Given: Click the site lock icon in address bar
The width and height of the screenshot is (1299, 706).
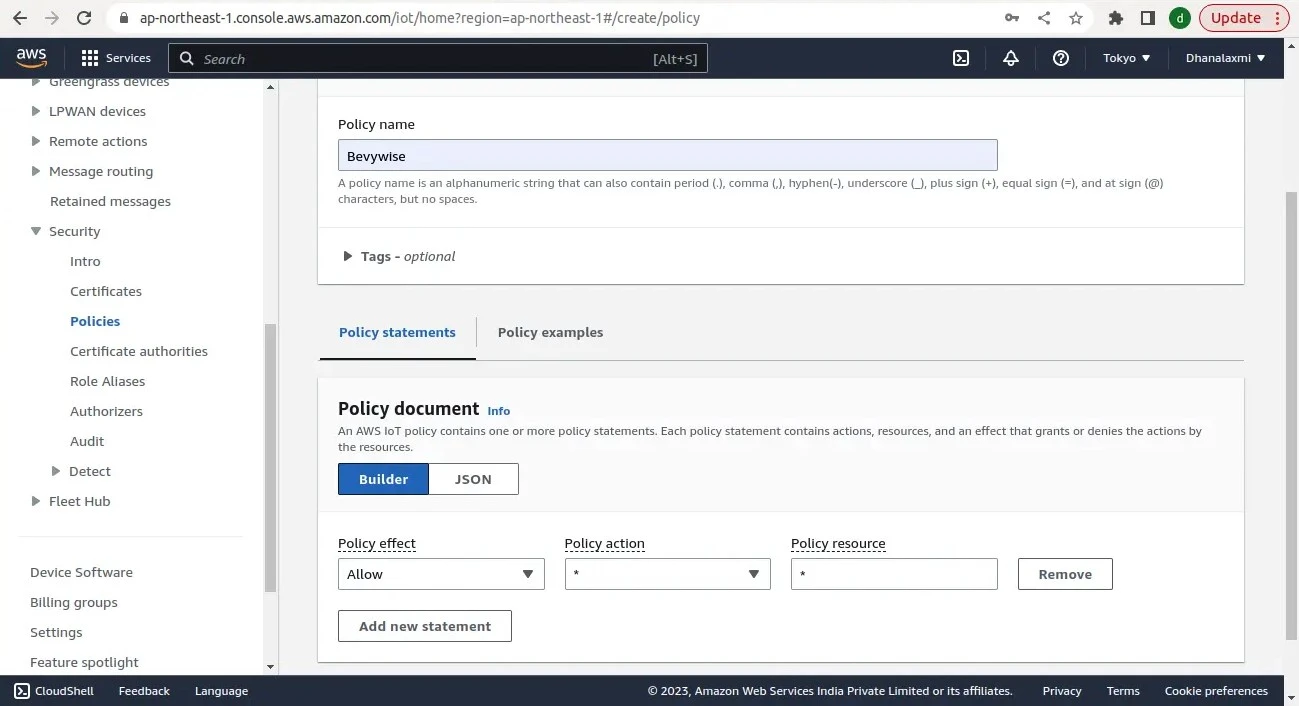Looking at the screenshot, I should point(124,18).
